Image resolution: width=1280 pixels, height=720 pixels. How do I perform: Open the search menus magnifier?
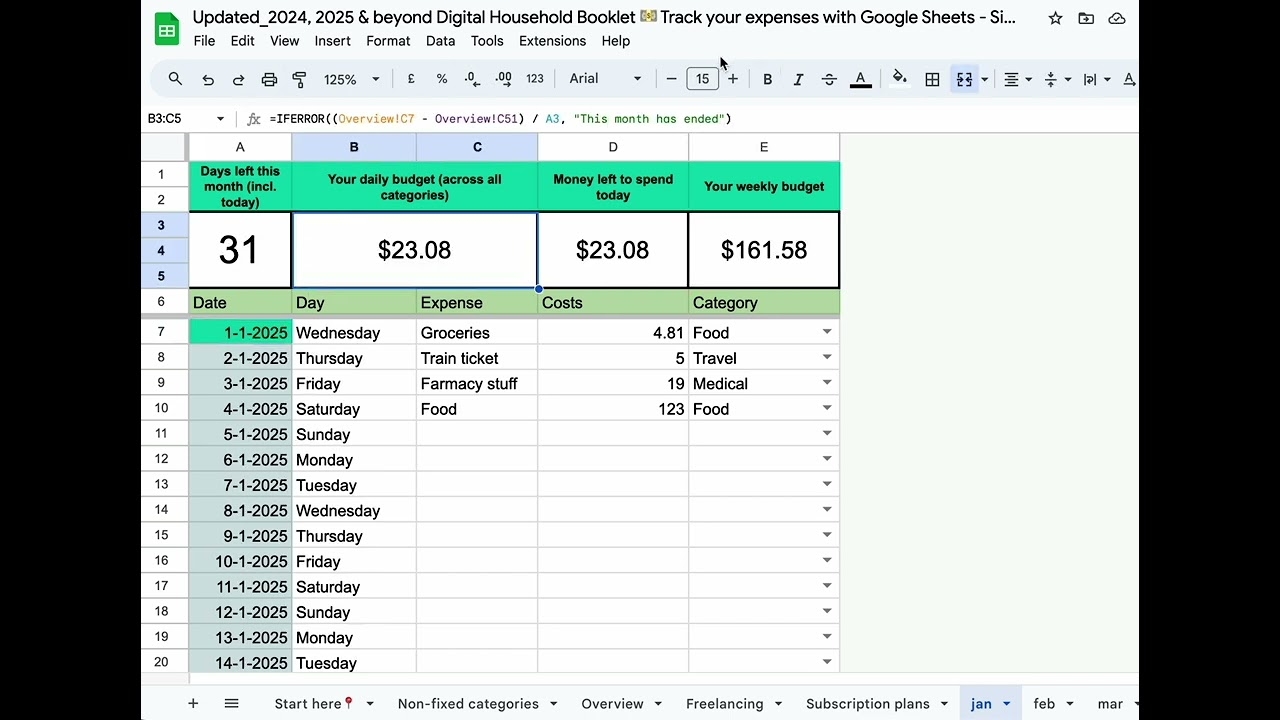pos(175,79)
